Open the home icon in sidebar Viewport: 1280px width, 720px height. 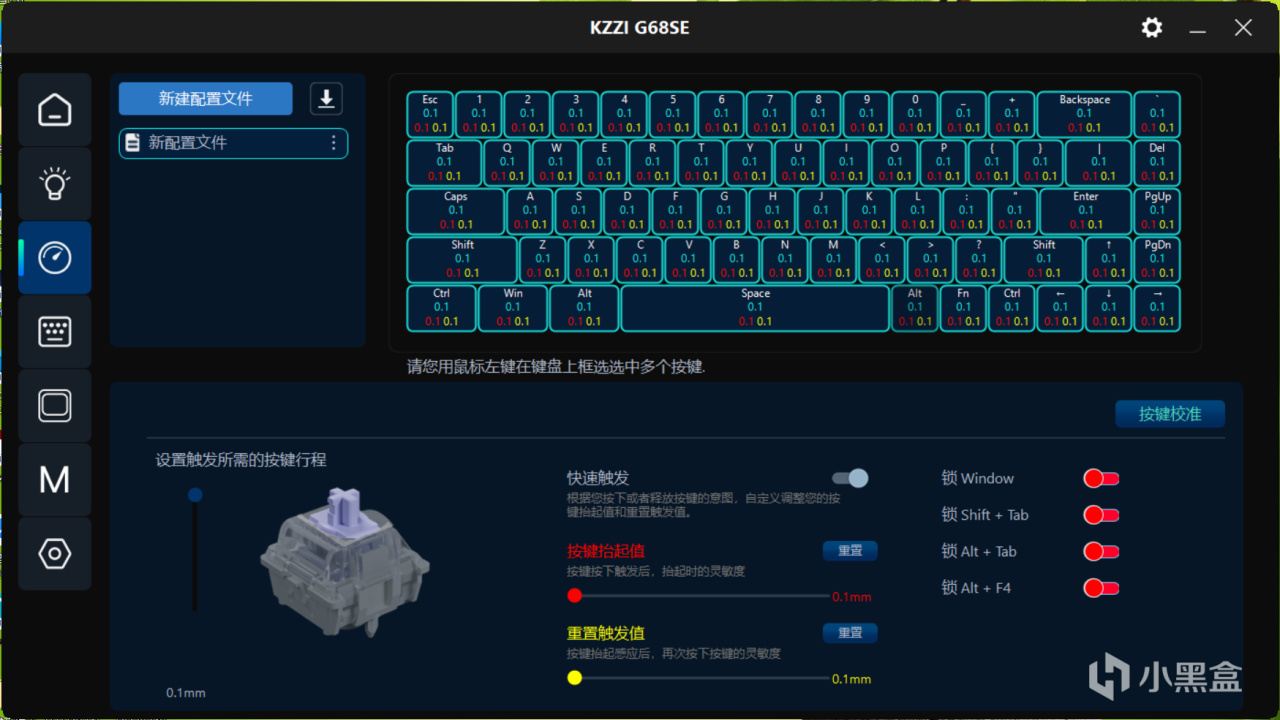click(x=55, y=110)
